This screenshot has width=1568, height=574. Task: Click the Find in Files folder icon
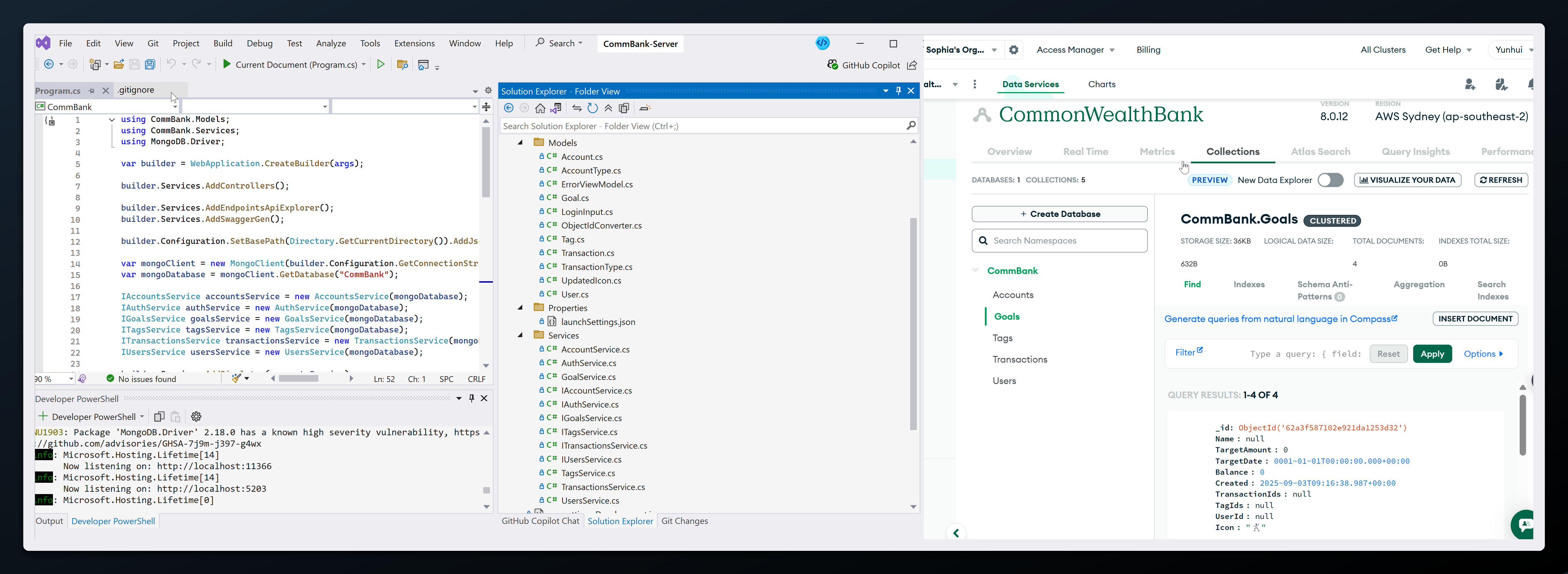pos(402,65)
